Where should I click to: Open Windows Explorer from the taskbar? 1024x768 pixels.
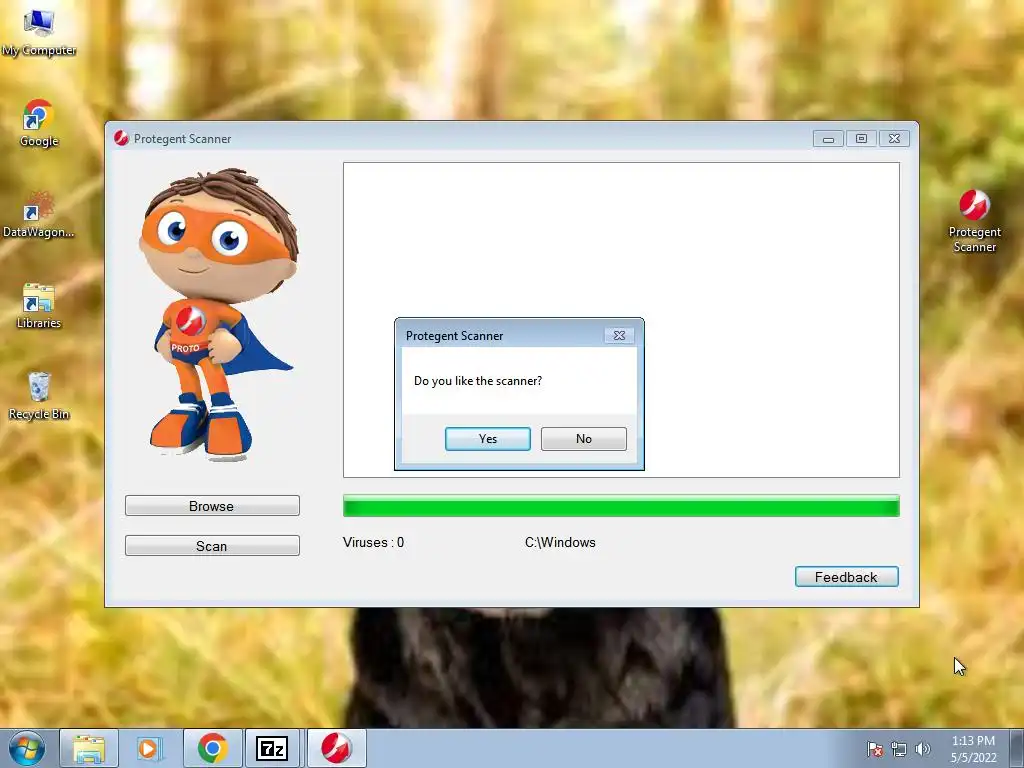pyautogui.click(x=89, y=748)
